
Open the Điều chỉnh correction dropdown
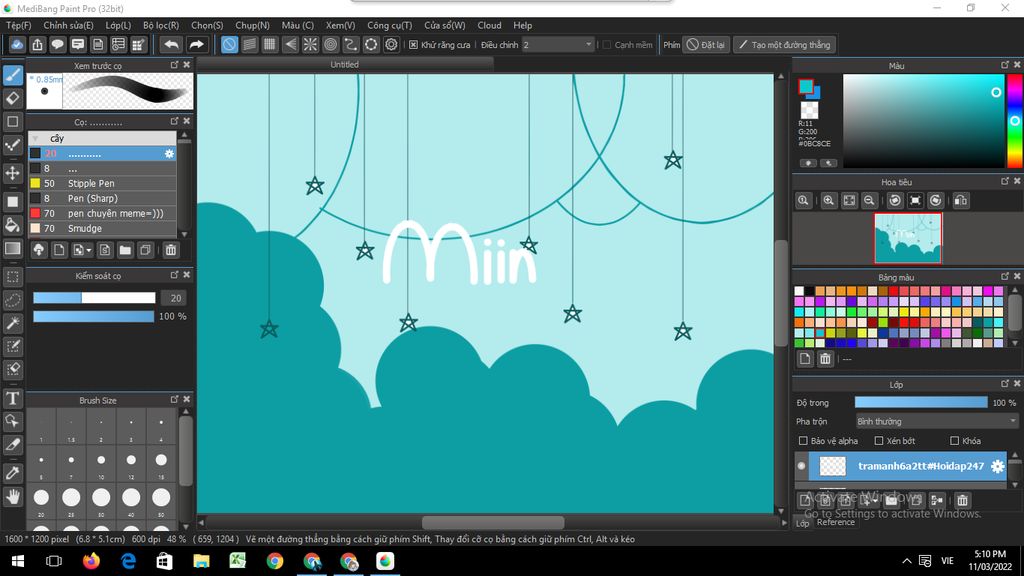pyautogui.click(x=558, y=44)
